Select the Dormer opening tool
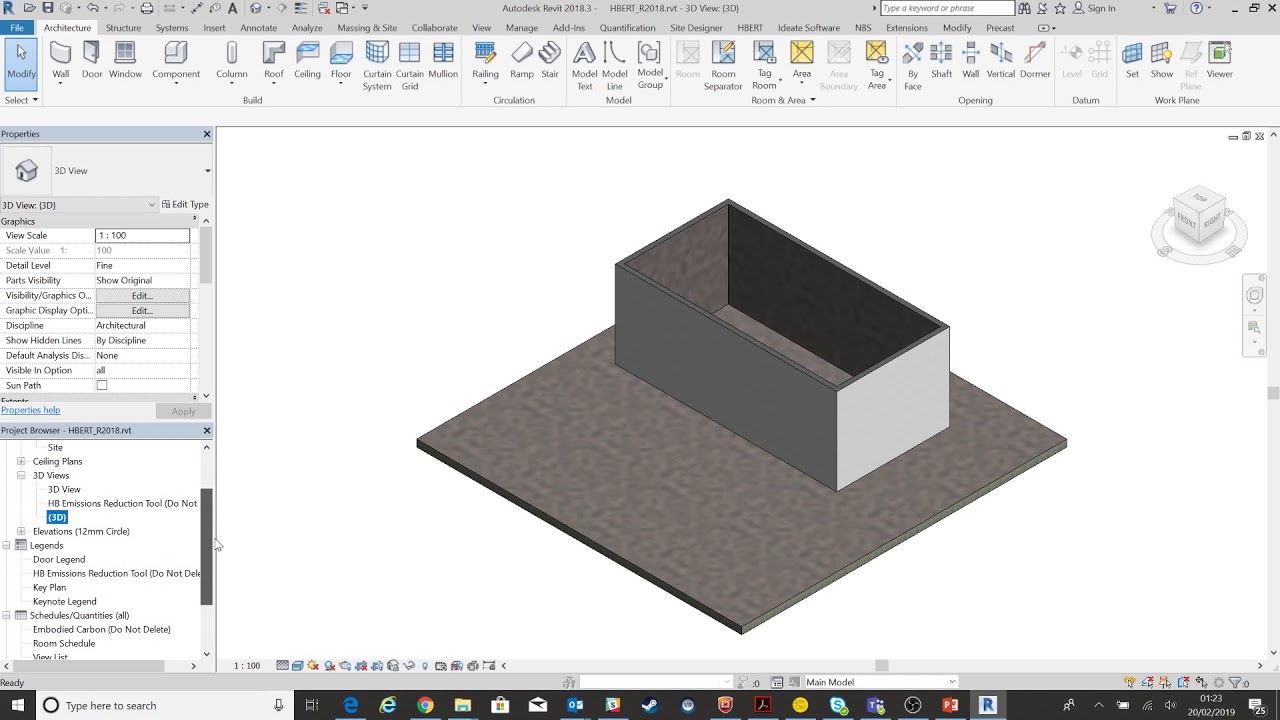Image resolution: width=1280 pixels, height=720 pixels. click(1035, 60)
